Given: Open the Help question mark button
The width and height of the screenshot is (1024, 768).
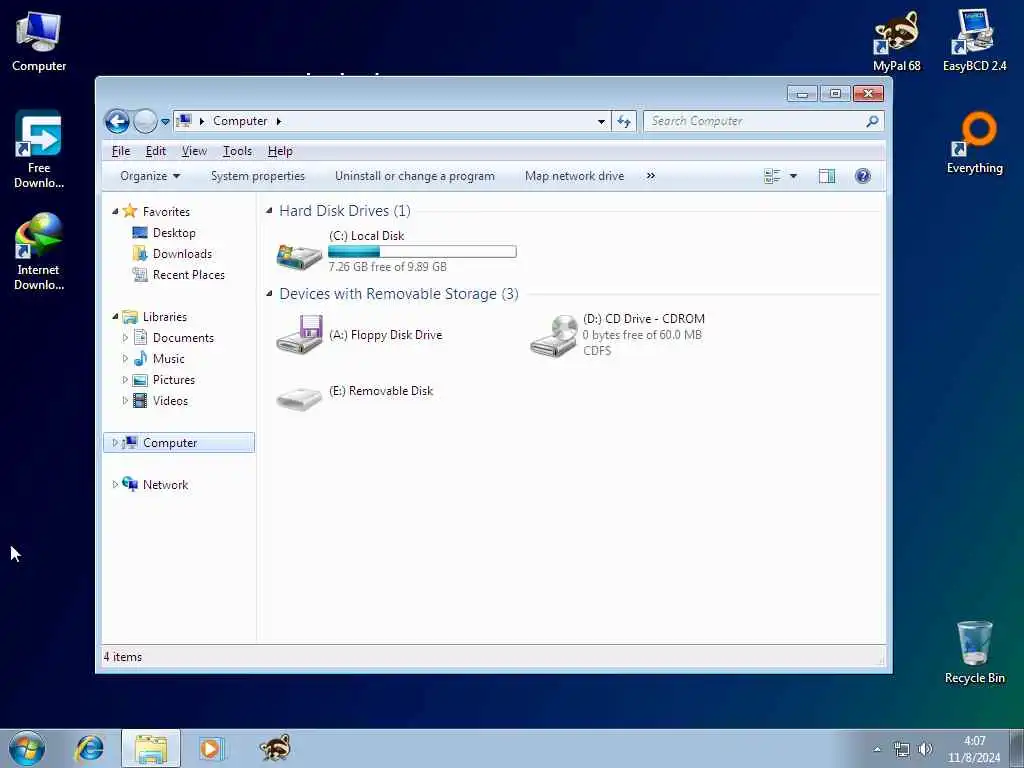Looking at the screenshot, I should tap(863, 176).
